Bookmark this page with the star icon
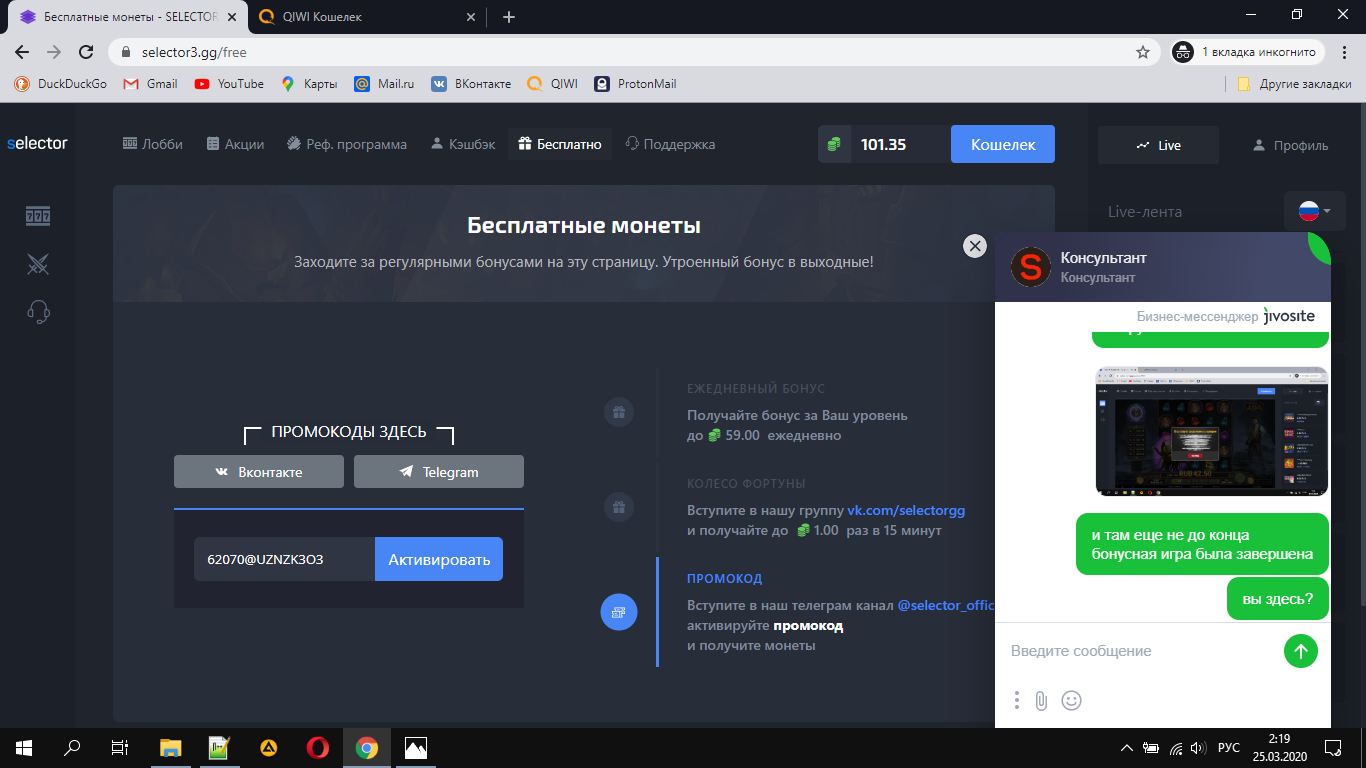The image size is (1366, 768). tap(1143, 52)
